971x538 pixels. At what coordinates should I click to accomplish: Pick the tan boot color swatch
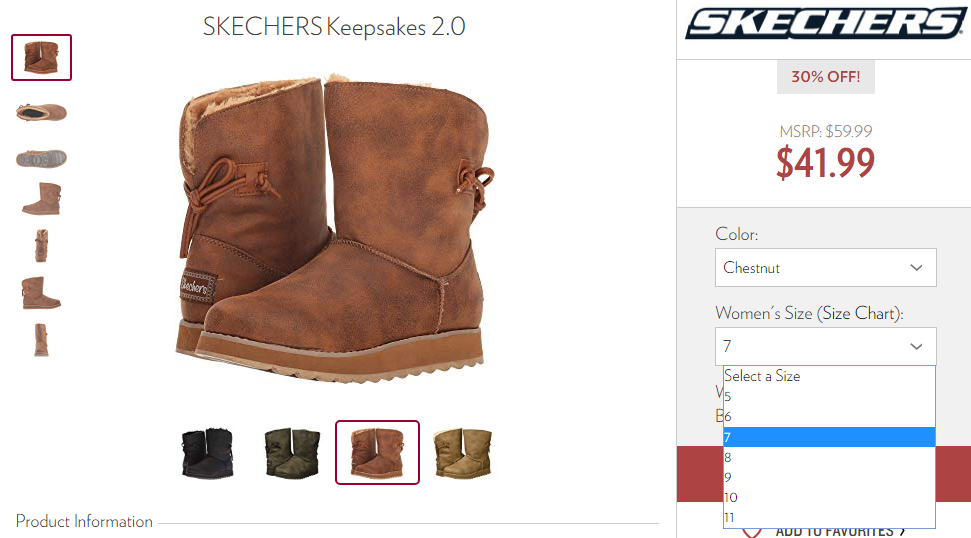click(x=463, y=453)
